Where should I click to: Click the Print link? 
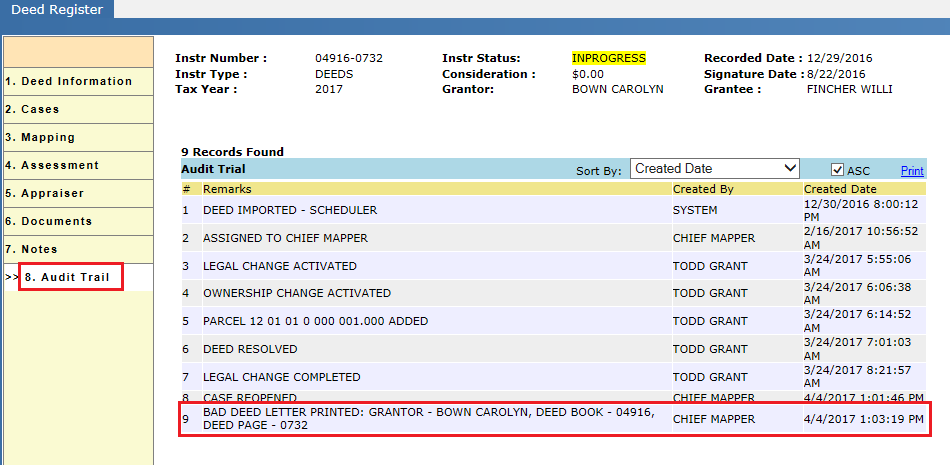click(912, 171)
